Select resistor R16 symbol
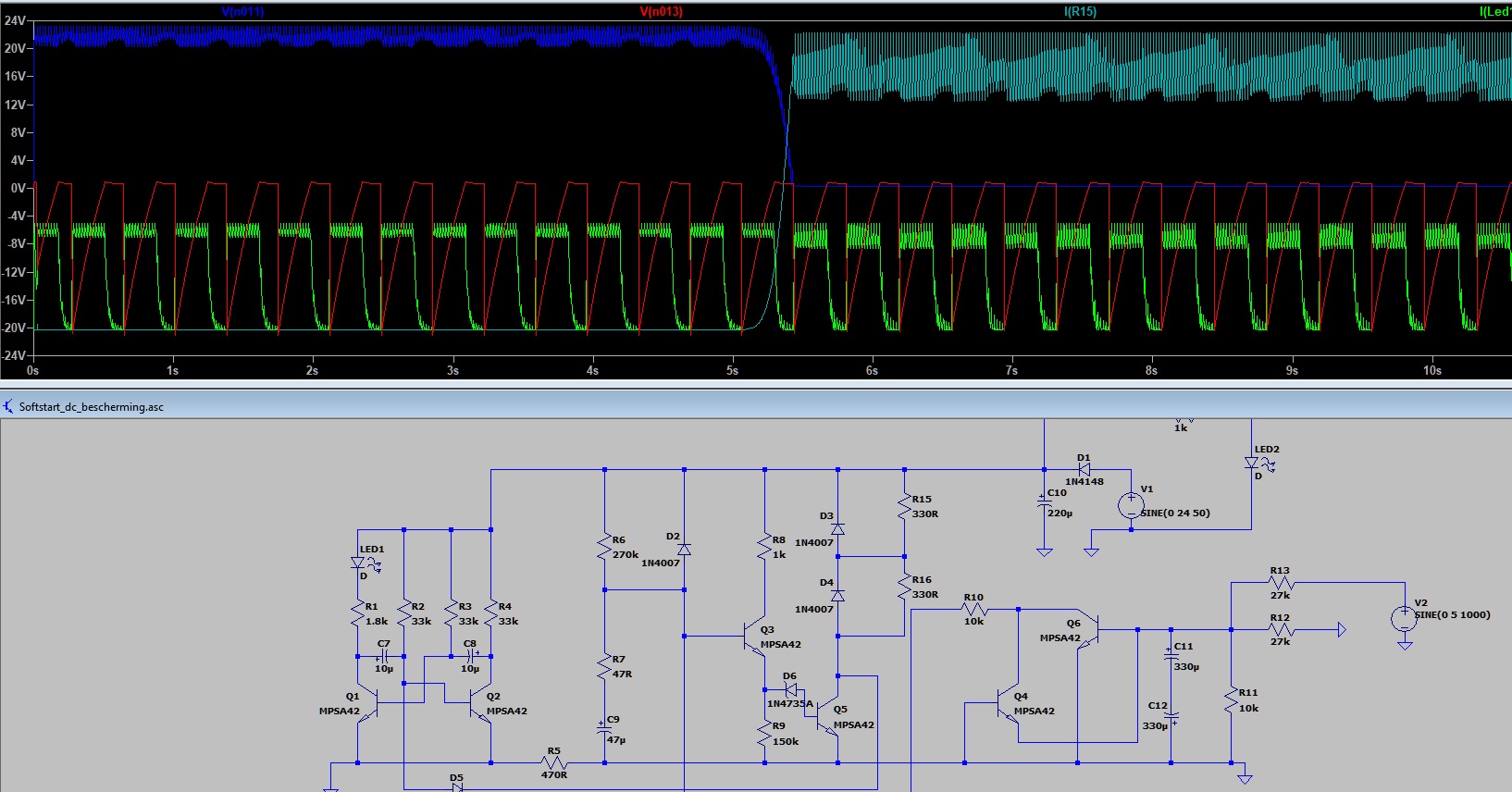Viewport: 1512px width, 792px height. click(x=904, y=587)
